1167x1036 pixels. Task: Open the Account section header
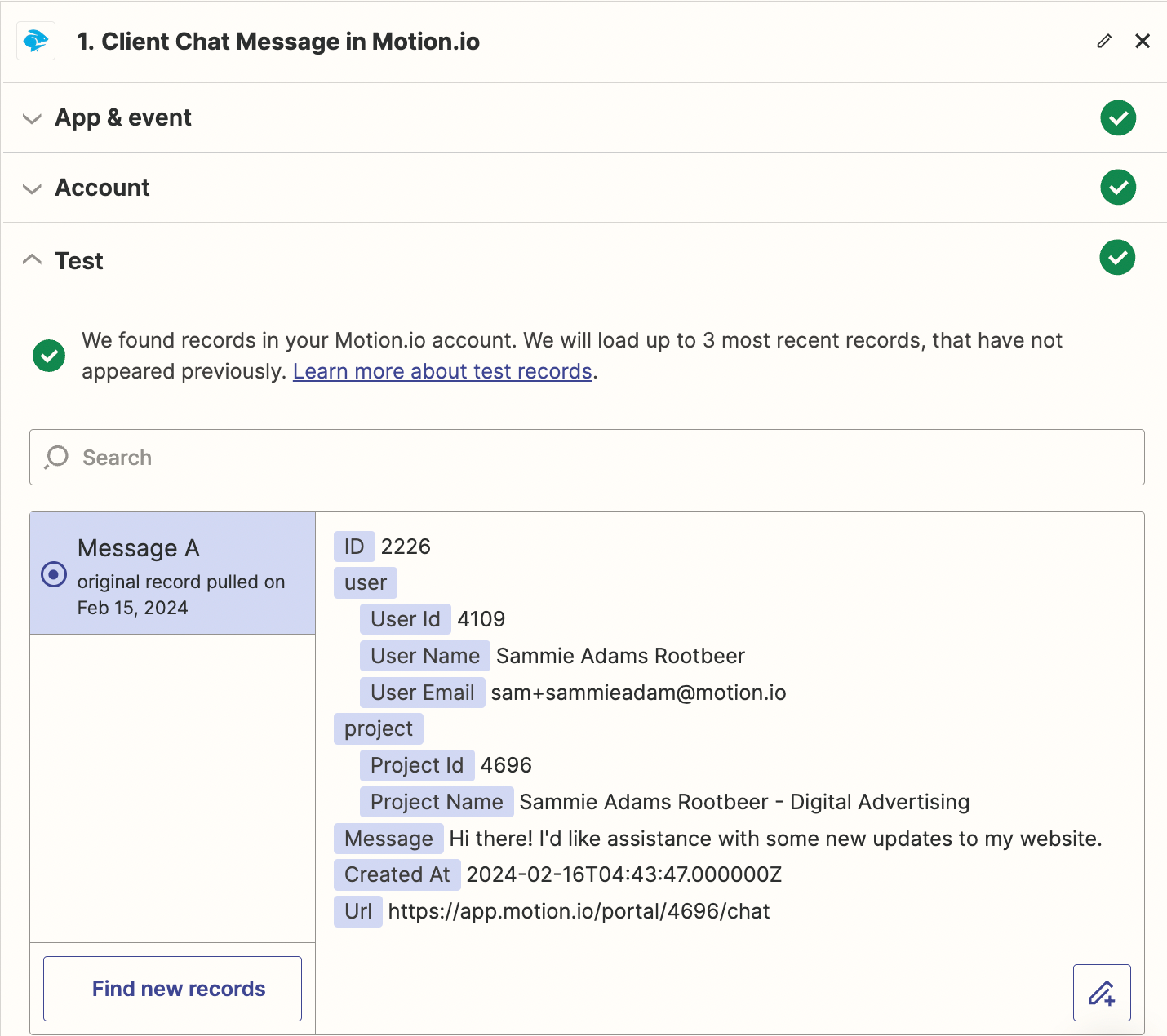tap(103, 188)
